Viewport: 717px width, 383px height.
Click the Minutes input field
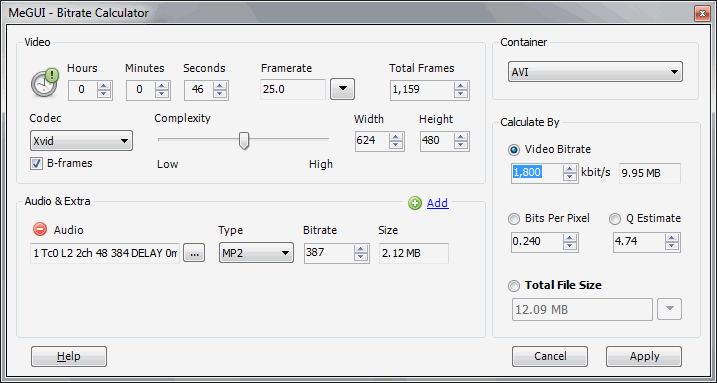[140, 90]
